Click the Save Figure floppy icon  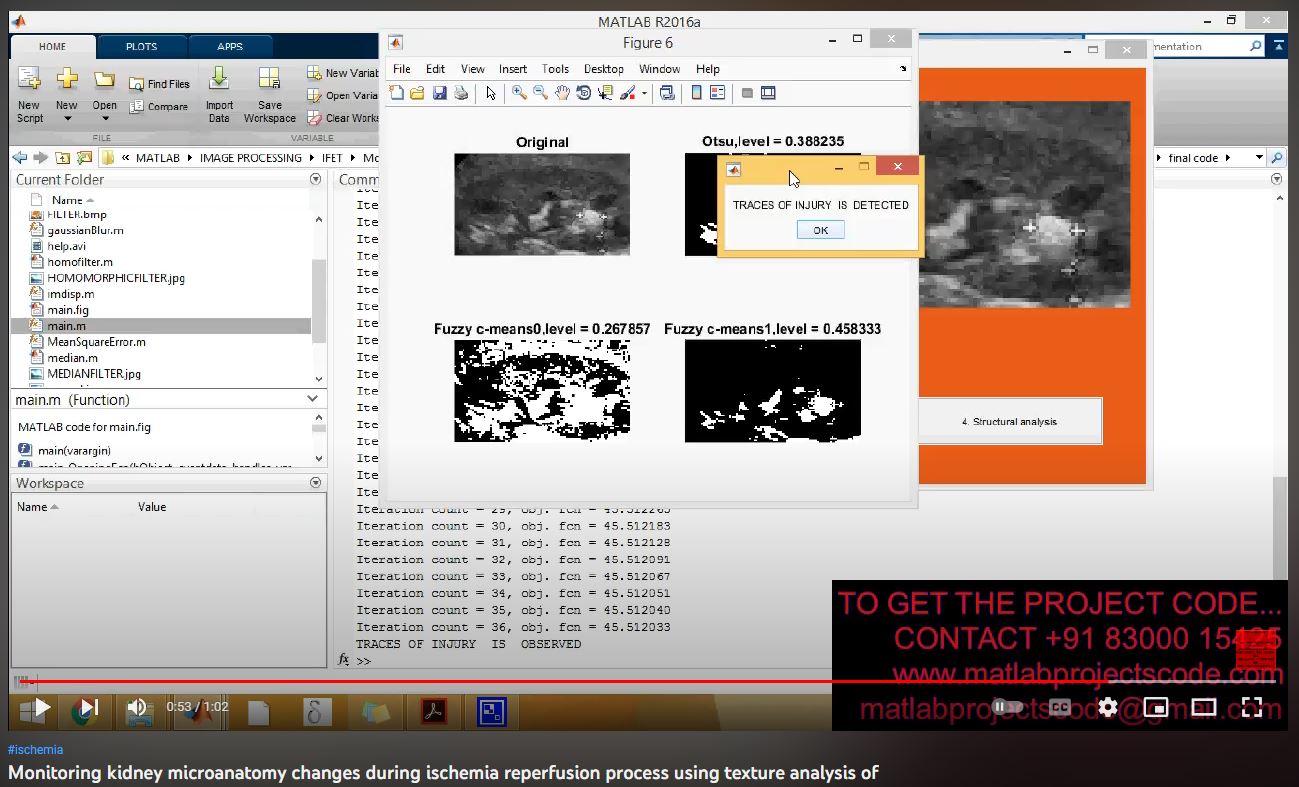click(439, 93)
